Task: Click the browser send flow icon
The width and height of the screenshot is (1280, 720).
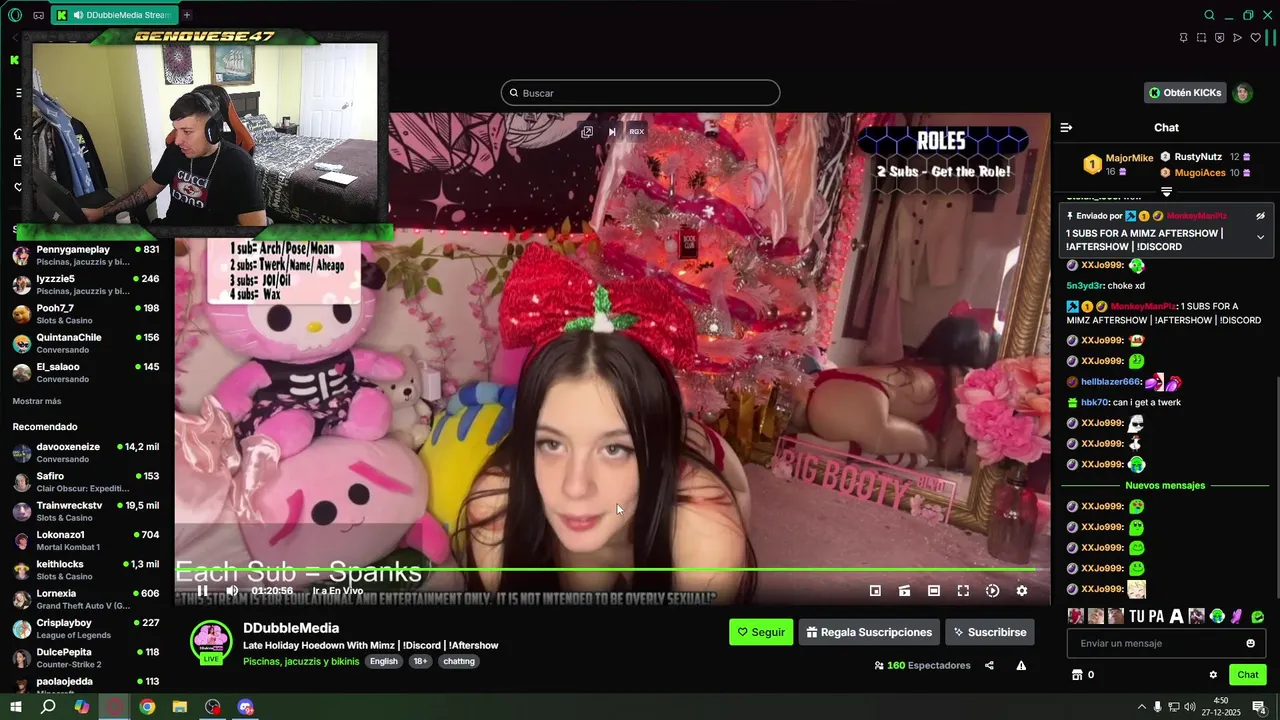Action: [x=1237, y=38]
